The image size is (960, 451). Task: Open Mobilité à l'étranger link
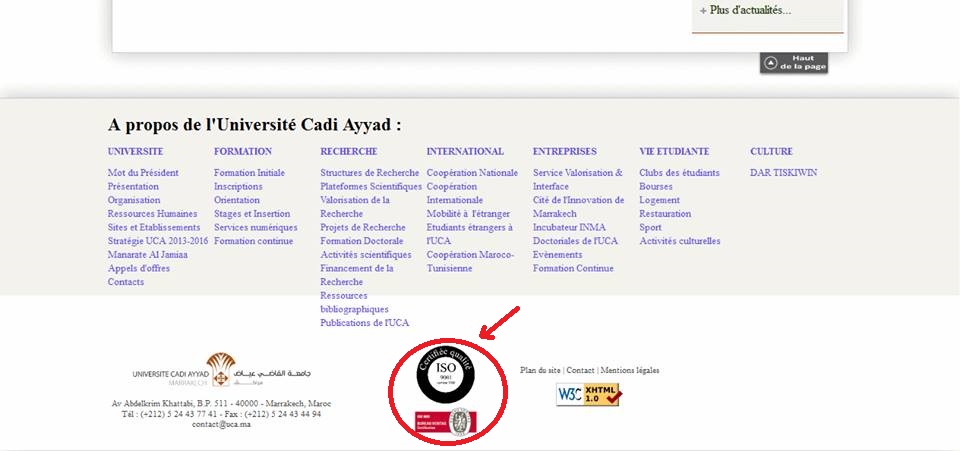click(x=468, y=214)
